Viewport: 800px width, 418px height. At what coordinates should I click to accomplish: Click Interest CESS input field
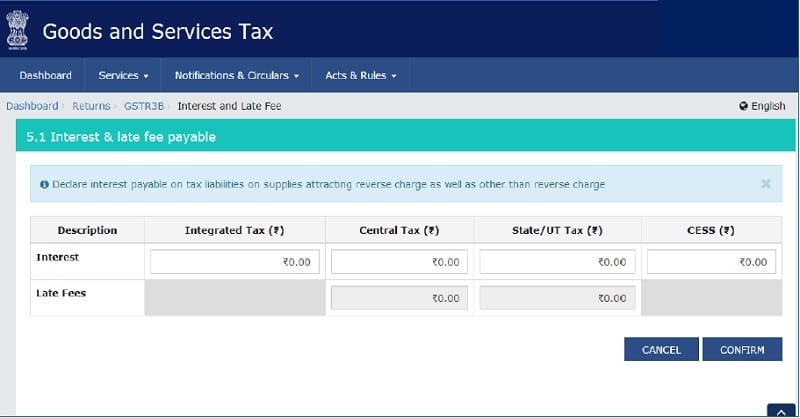711,262
